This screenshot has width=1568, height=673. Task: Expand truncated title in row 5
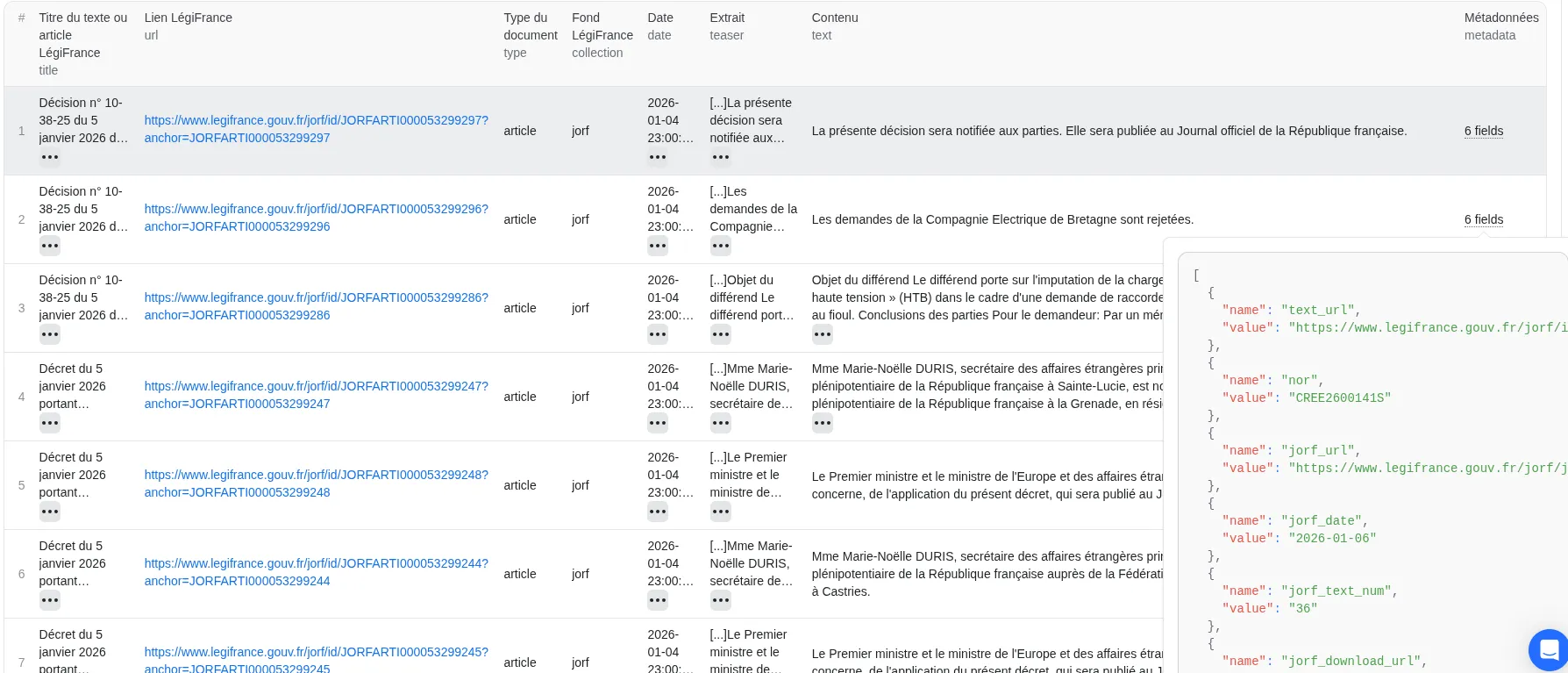point(50,512)
